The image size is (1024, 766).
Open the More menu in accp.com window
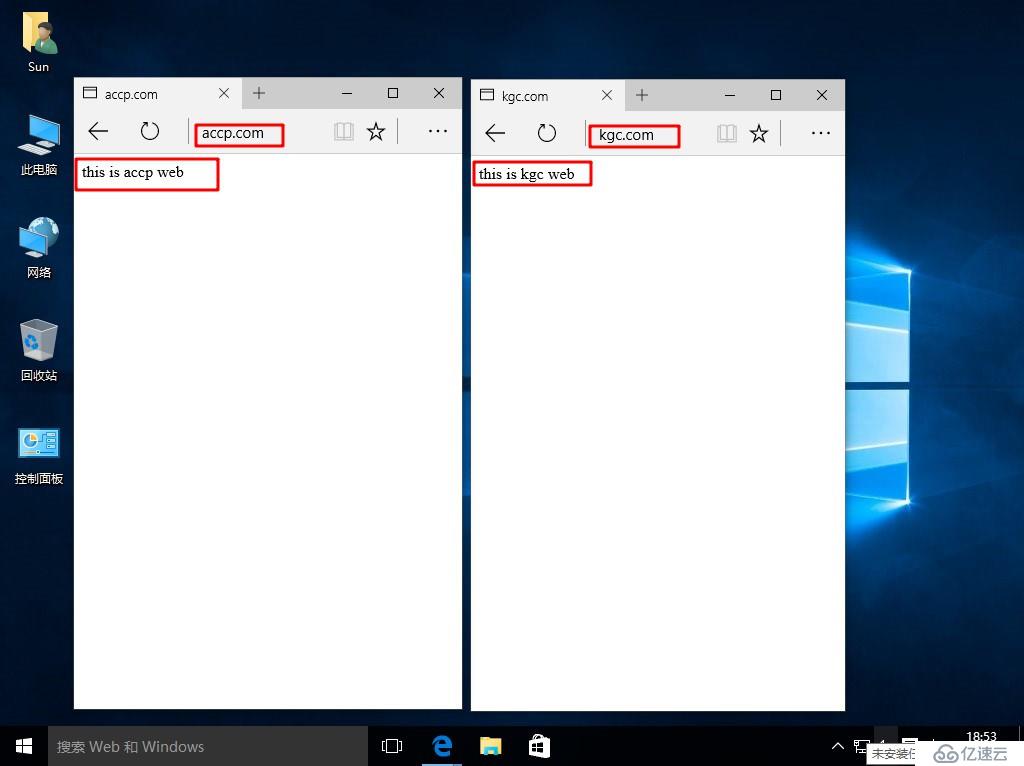coord(438,131)
